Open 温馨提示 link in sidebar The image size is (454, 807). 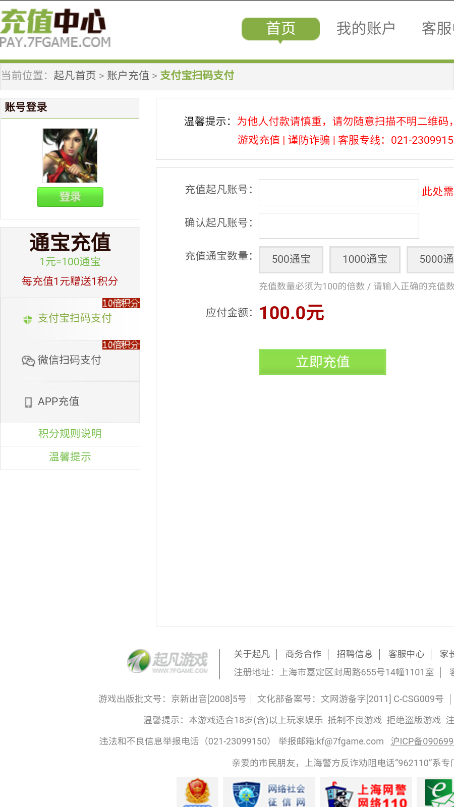tap(70, 457)
